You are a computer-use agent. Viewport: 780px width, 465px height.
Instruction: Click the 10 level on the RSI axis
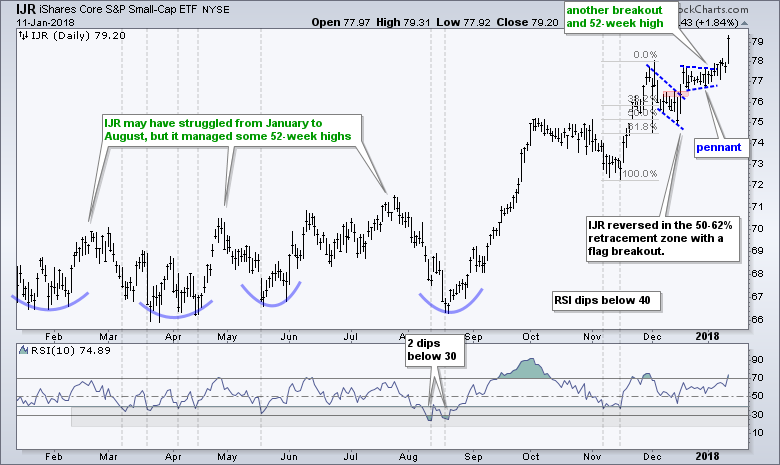tap(757, 433)
